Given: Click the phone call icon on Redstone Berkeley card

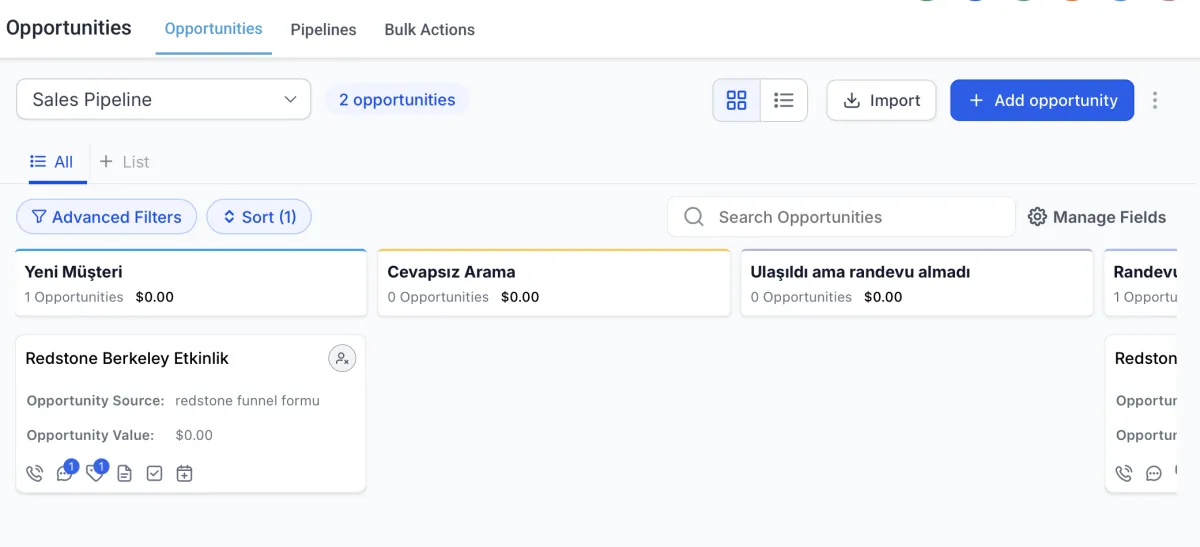Looking at the screenshot, I should coord(35,473).
